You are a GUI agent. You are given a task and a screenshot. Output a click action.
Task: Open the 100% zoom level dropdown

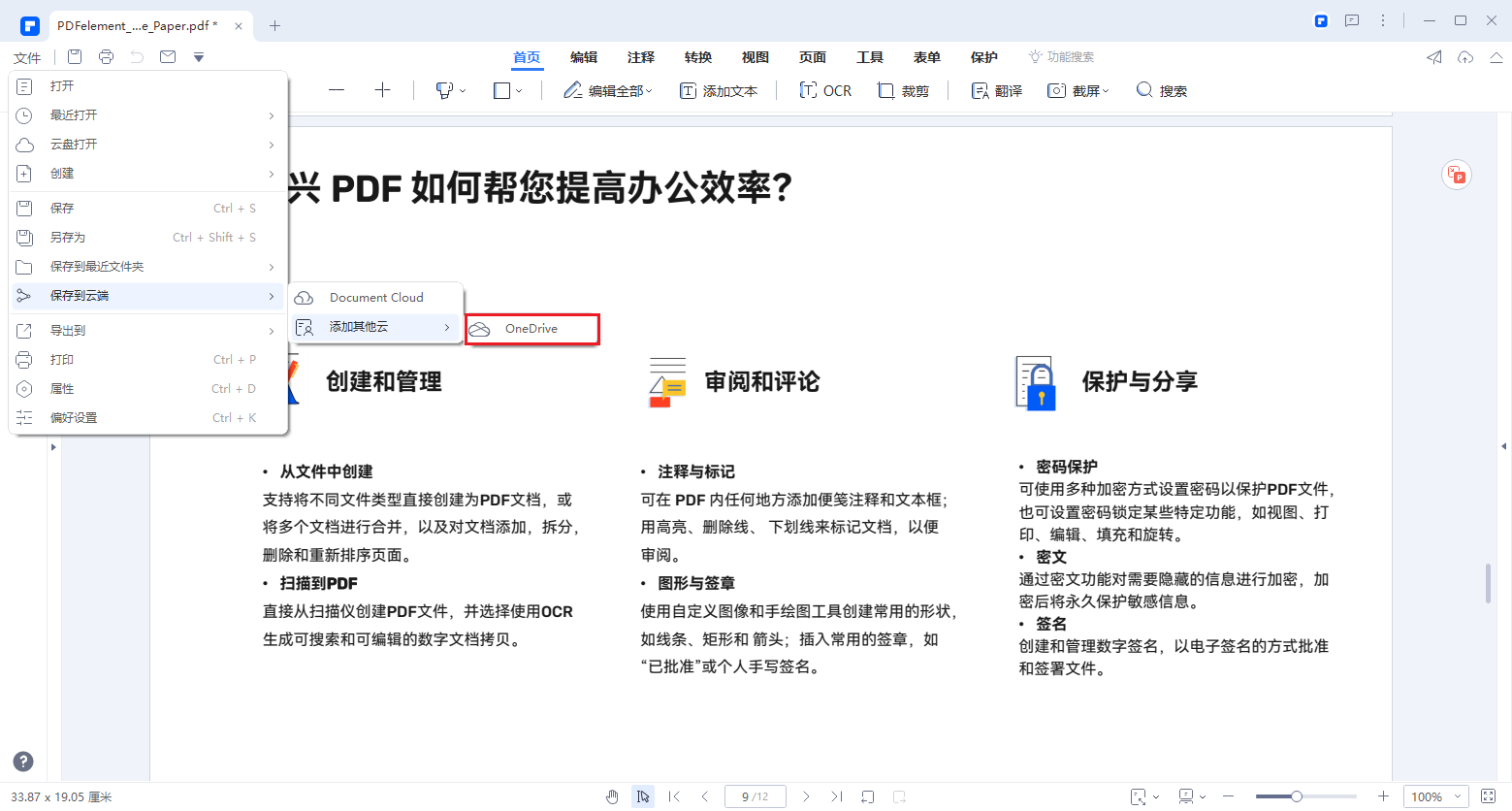[x=1436, y=796]
